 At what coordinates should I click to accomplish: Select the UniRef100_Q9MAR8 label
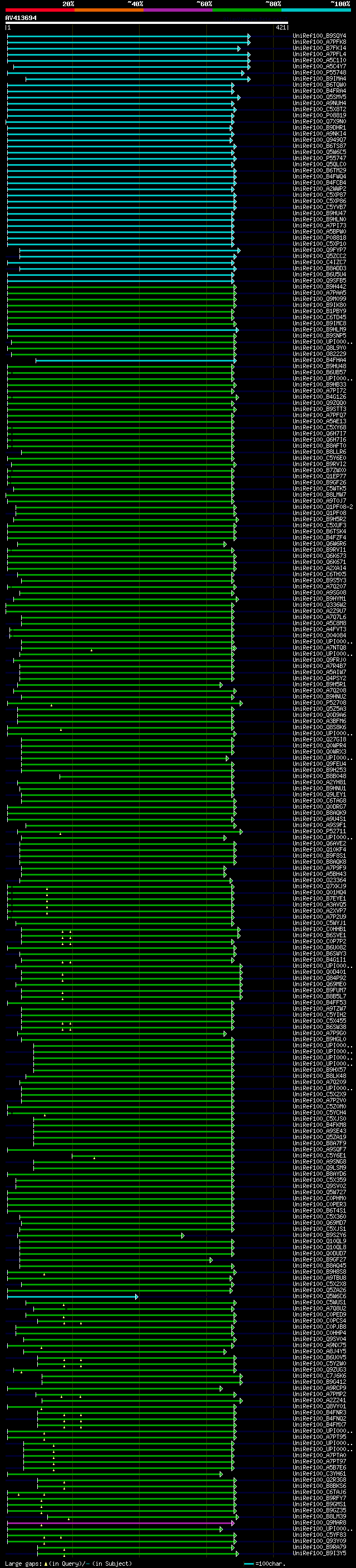pos(319,1522)
